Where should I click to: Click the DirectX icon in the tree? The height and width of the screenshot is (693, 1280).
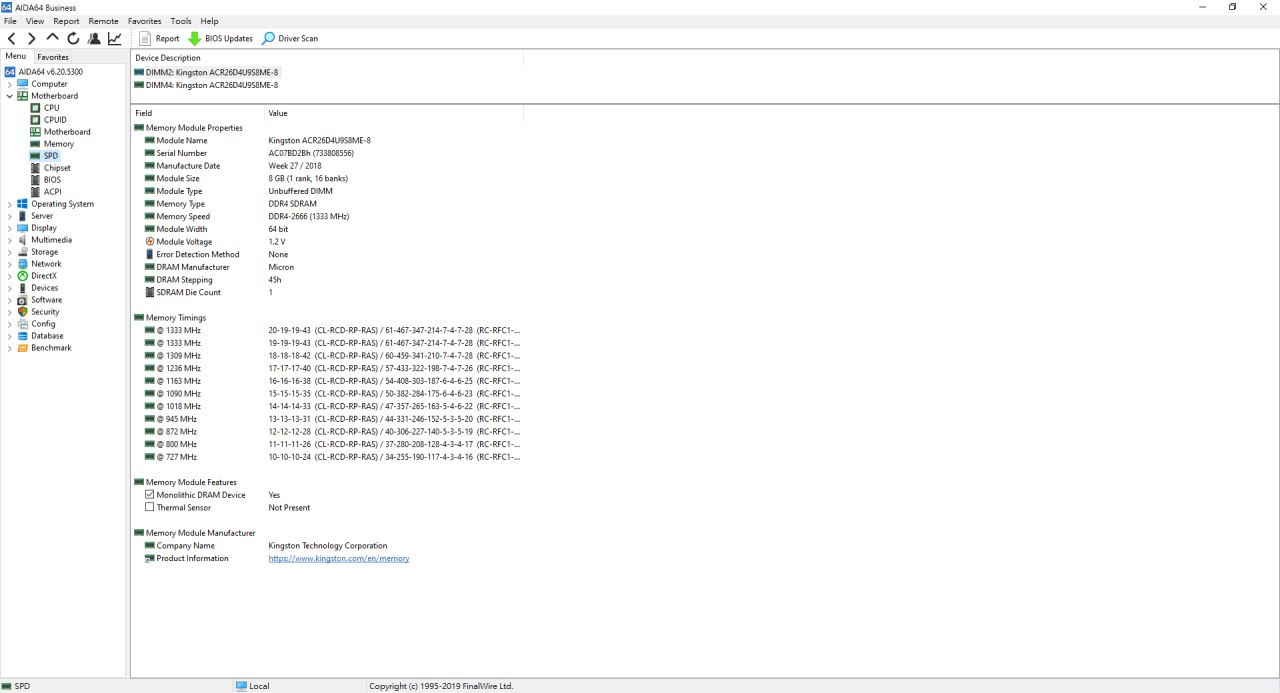coord(22,276)
